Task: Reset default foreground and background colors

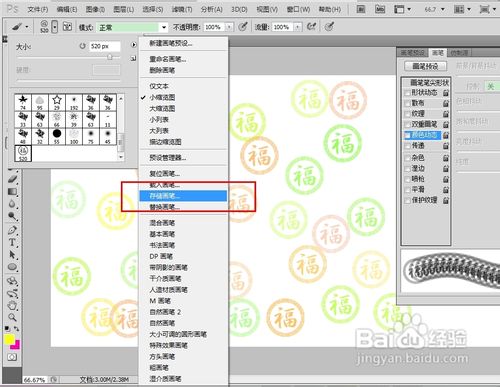Action: [7, 329]
